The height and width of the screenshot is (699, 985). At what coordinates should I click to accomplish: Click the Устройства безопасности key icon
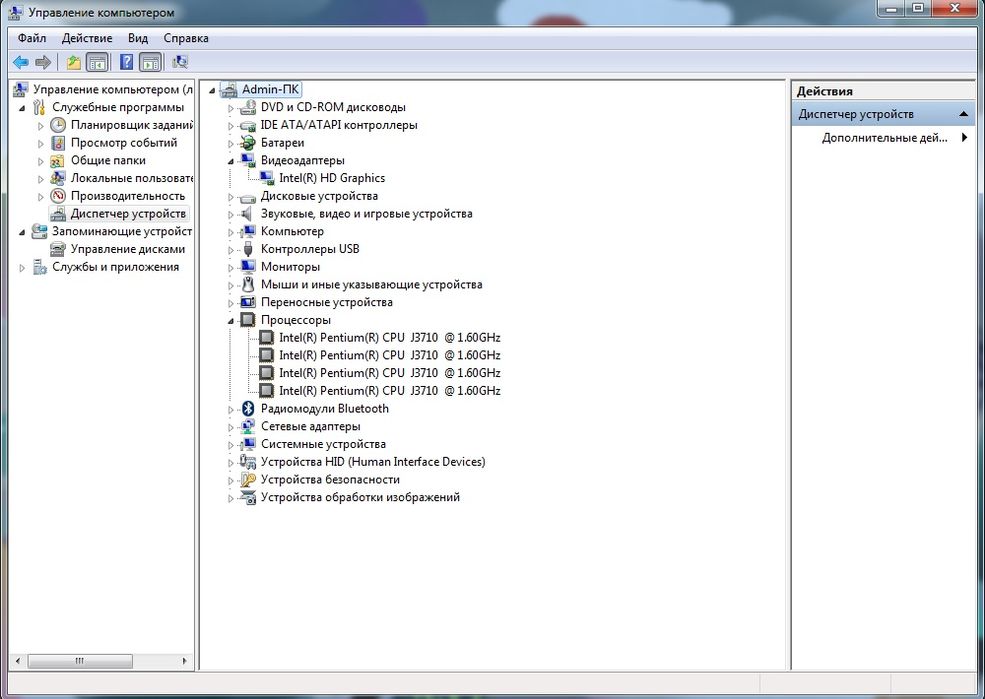(248, 480)
